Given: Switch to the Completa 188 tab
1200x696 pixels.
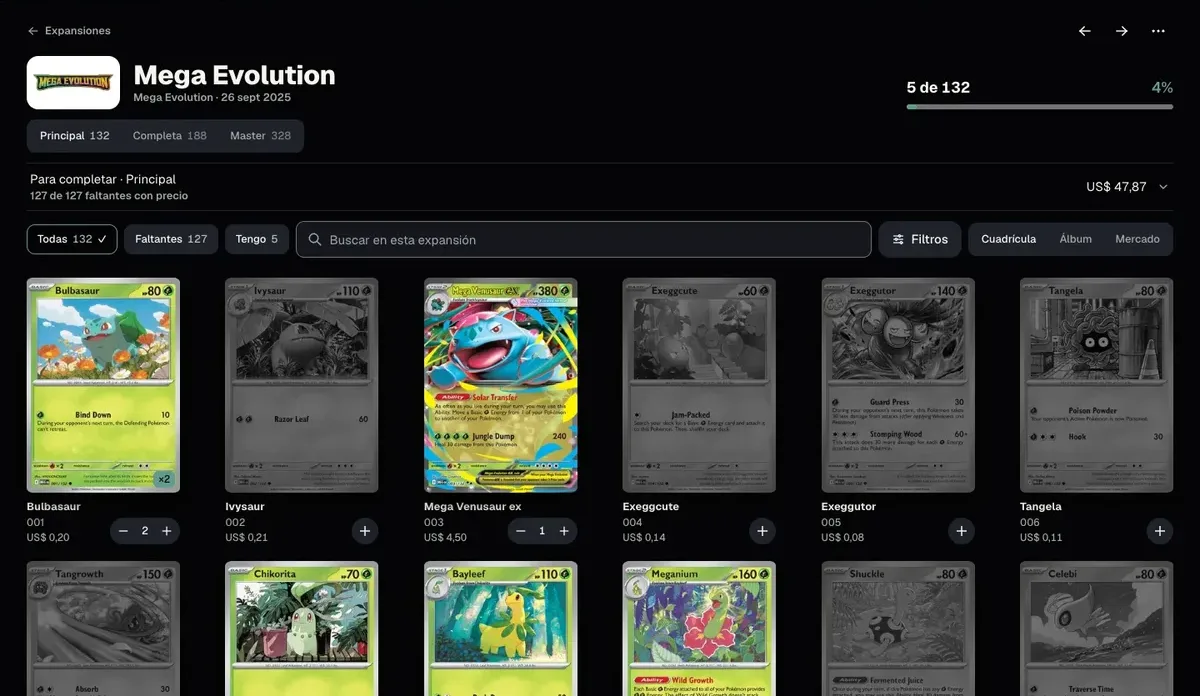Looking at the screenshot, I should [x=170, y=136].
